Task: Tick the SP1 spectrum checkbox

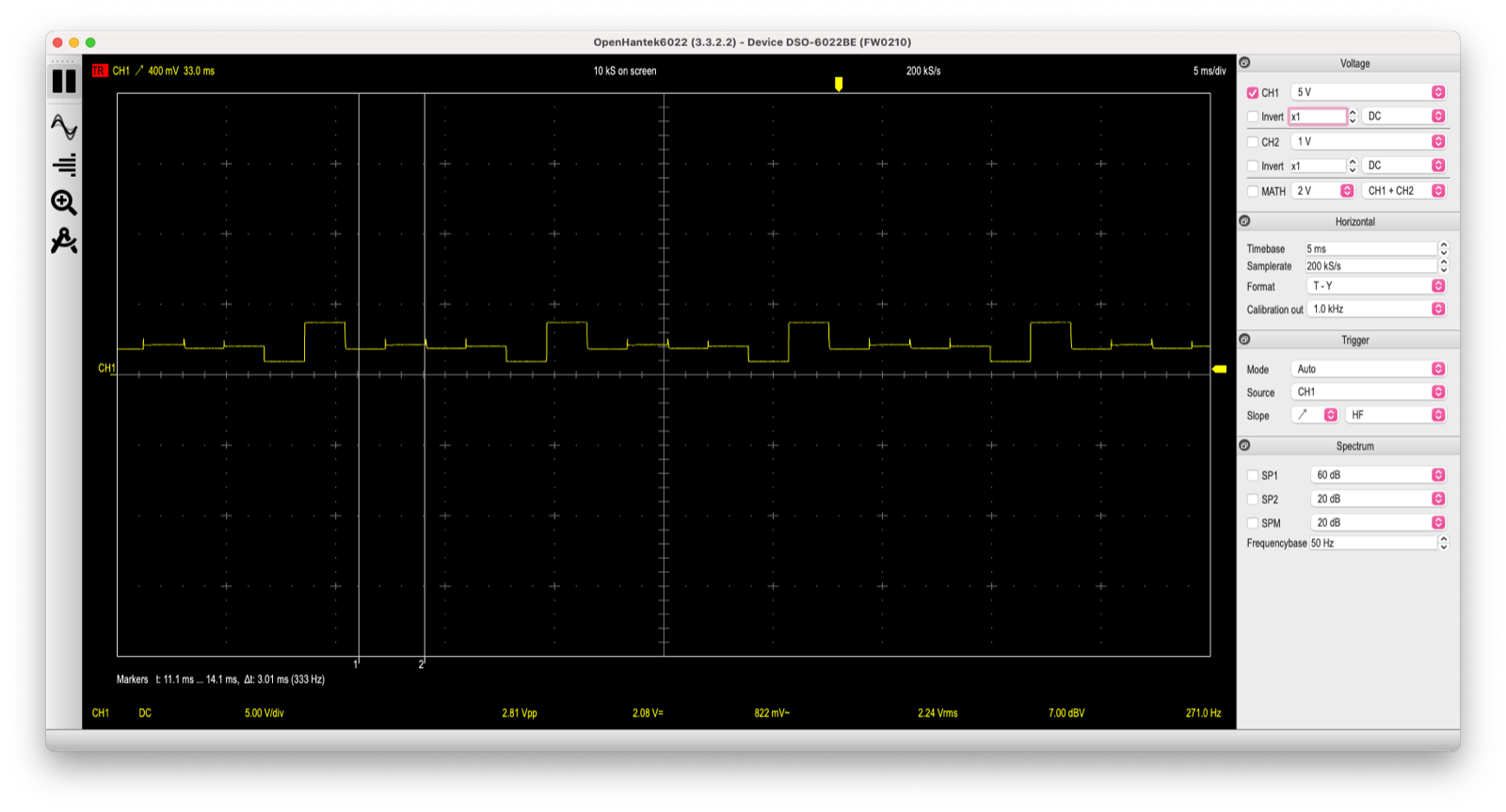Action: pos(1253,475)
